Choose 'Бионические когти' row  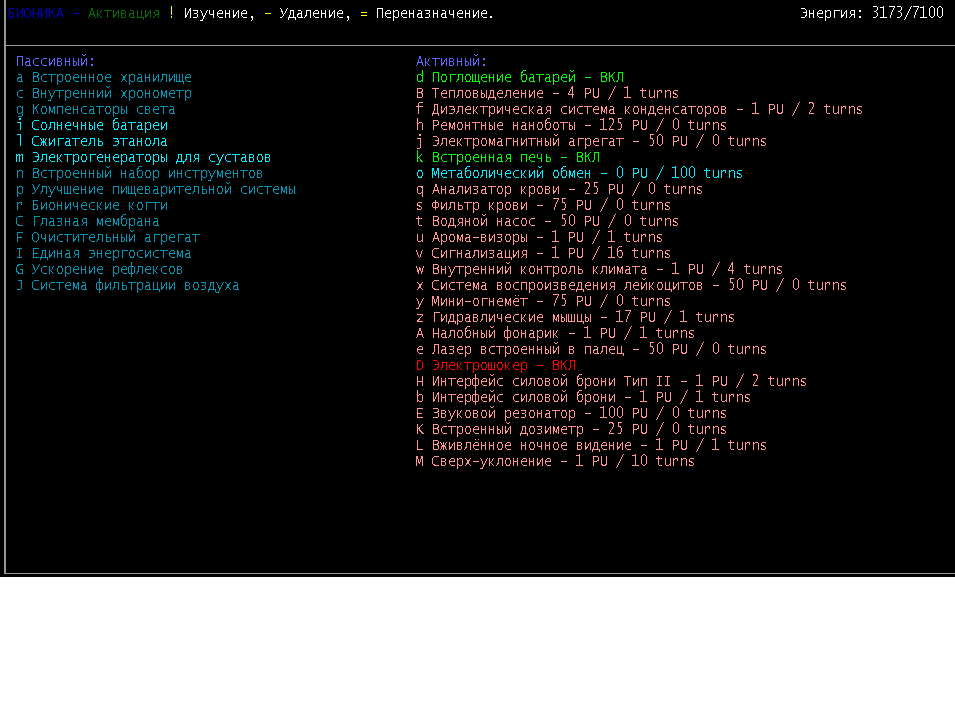92,205
